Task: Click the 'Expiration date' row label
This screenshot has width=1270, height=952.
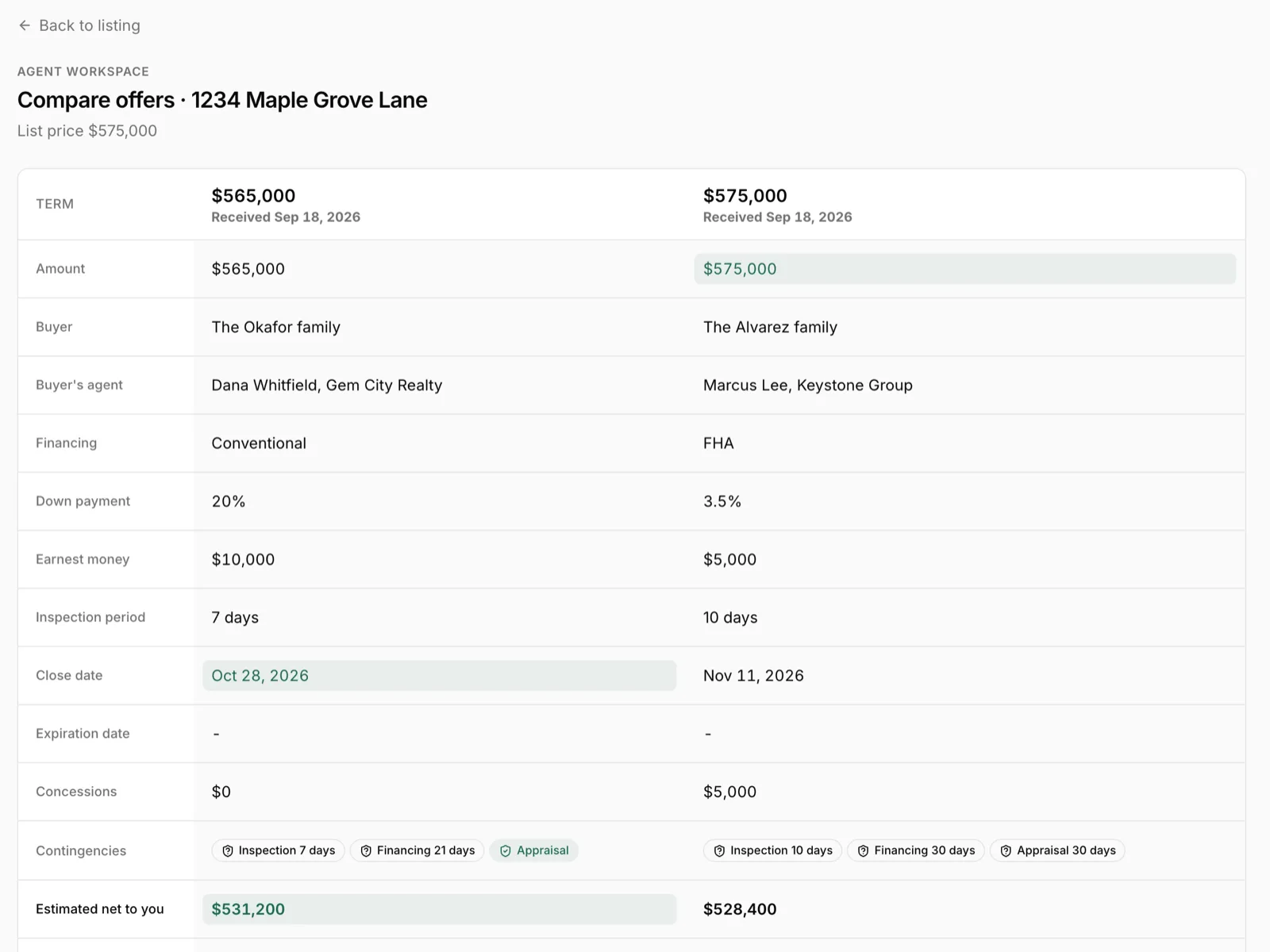Action: 83,734
